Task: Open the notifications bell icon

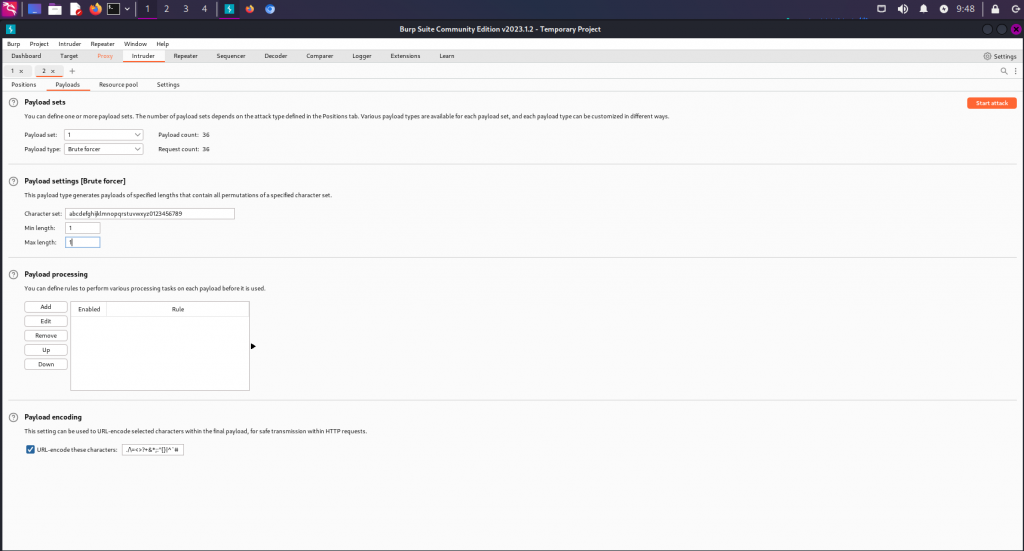Action: (x=923, y=9)
